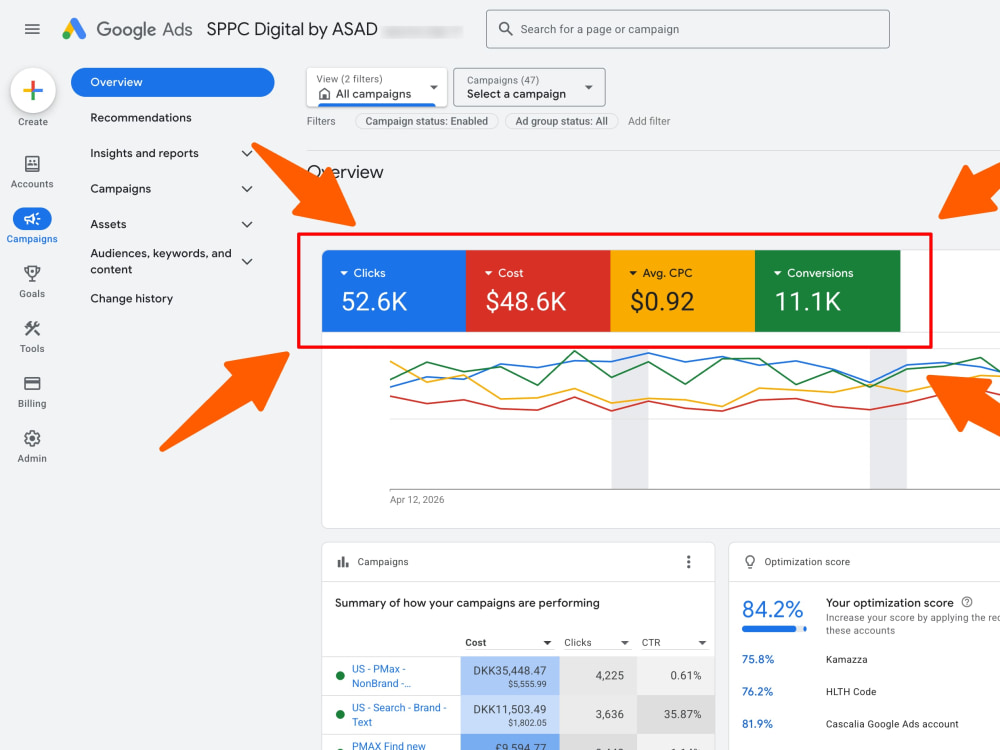Focus the search for page or campaign field
The width and height of the screenshot is (1000, 750).
pyautogui.click(x=688, y=29)
